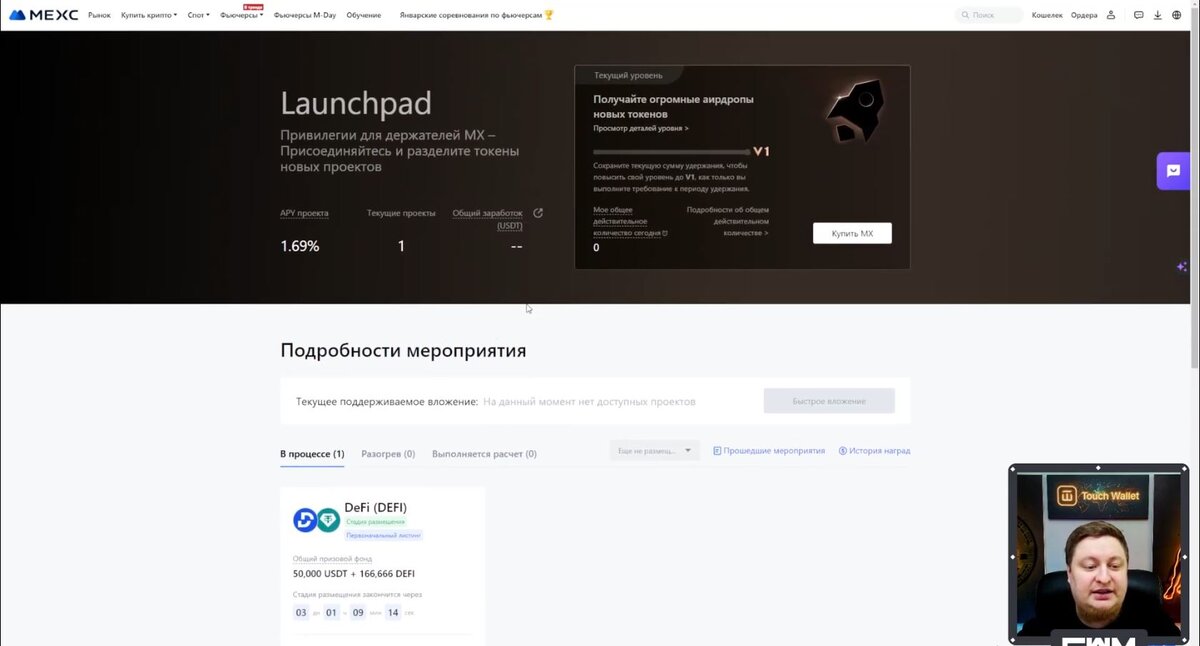Click the trophy icon next to the futures competition

coord(548,15)
